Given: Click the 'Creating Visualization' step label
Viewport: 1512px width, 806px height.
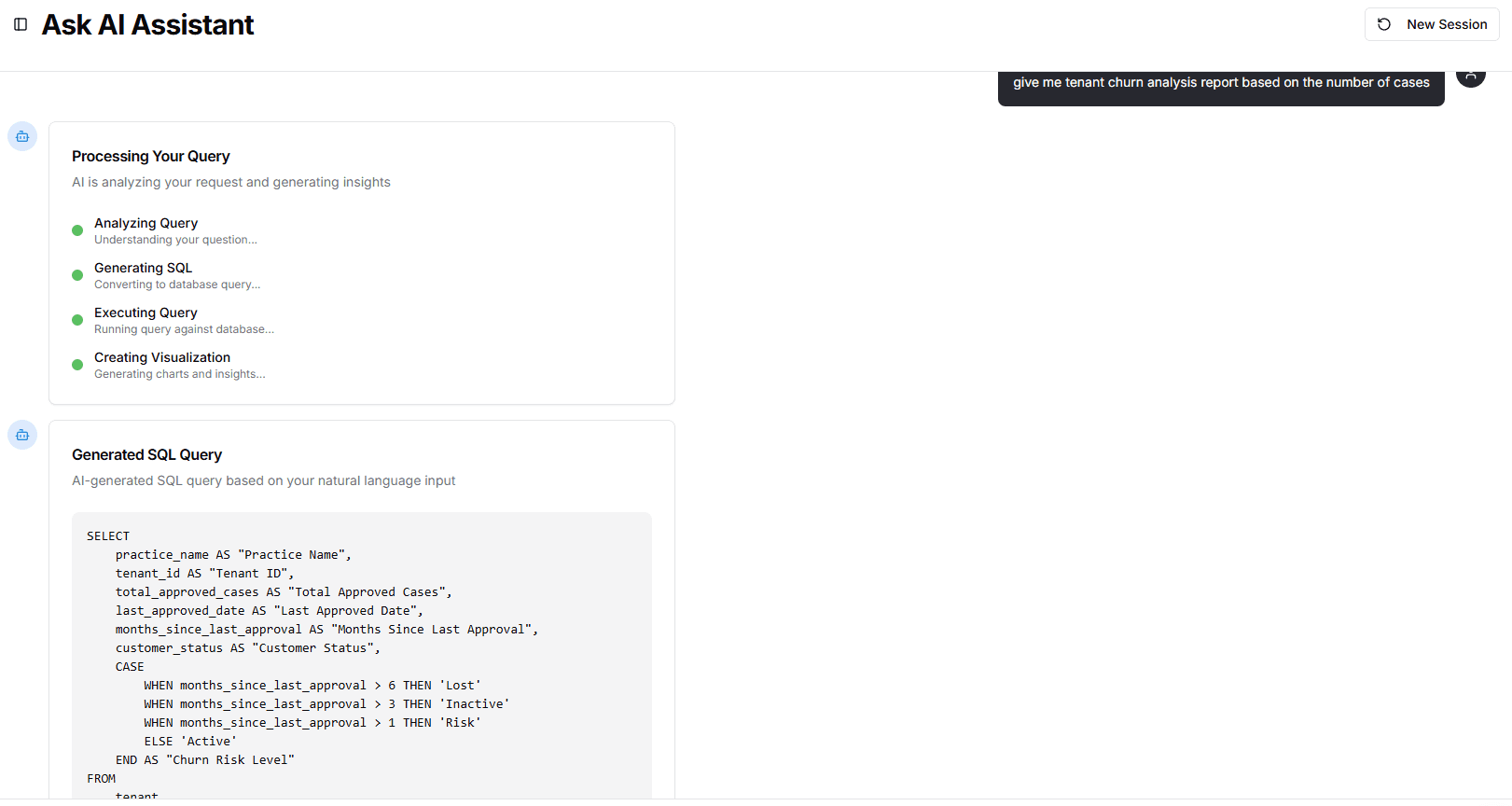Looking at the screenshot, I should 162,357.
